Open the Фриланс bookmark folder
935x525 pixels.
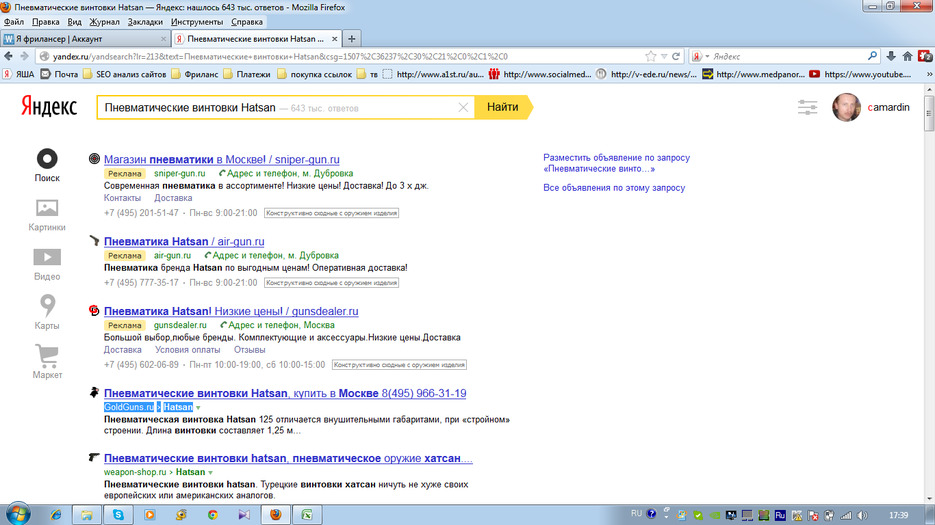point(194,74)
